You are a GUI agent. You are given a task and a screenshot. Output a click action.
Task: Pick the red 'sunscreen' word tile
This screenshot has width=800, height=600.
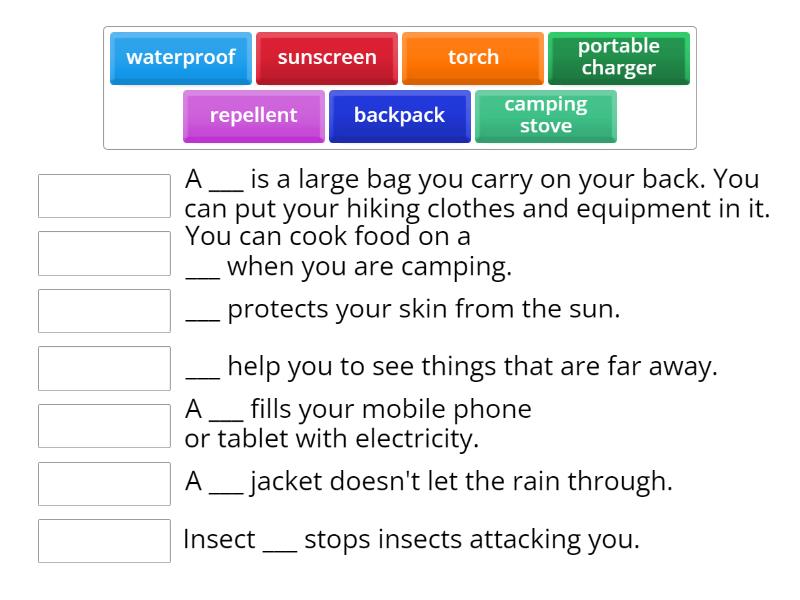pyautogui.click(x=327, y=57)
